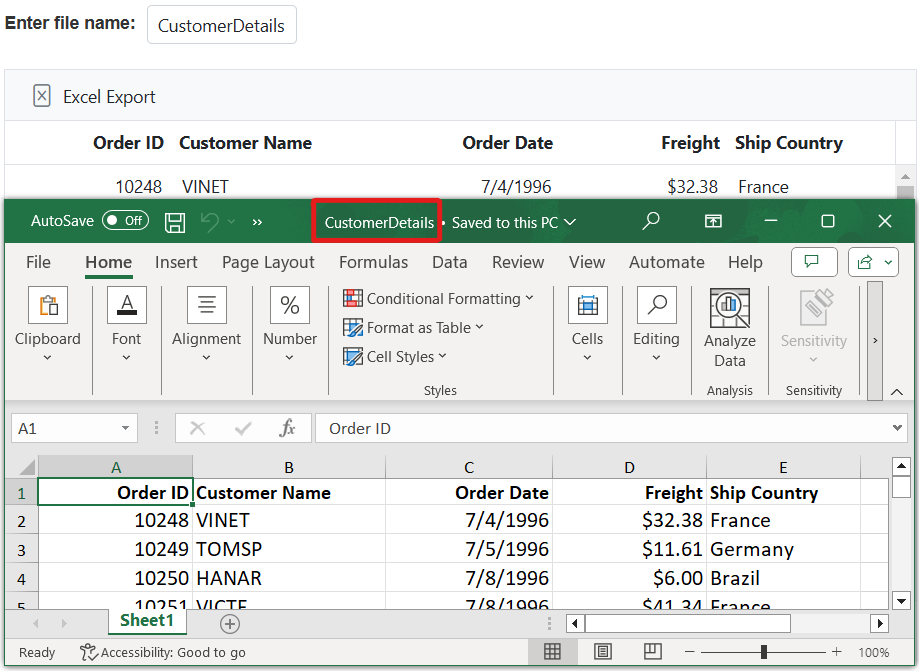Click Accessibility: Good to go status
The image size is (919, 671).
pyautogui.click(x=163, y=652)
